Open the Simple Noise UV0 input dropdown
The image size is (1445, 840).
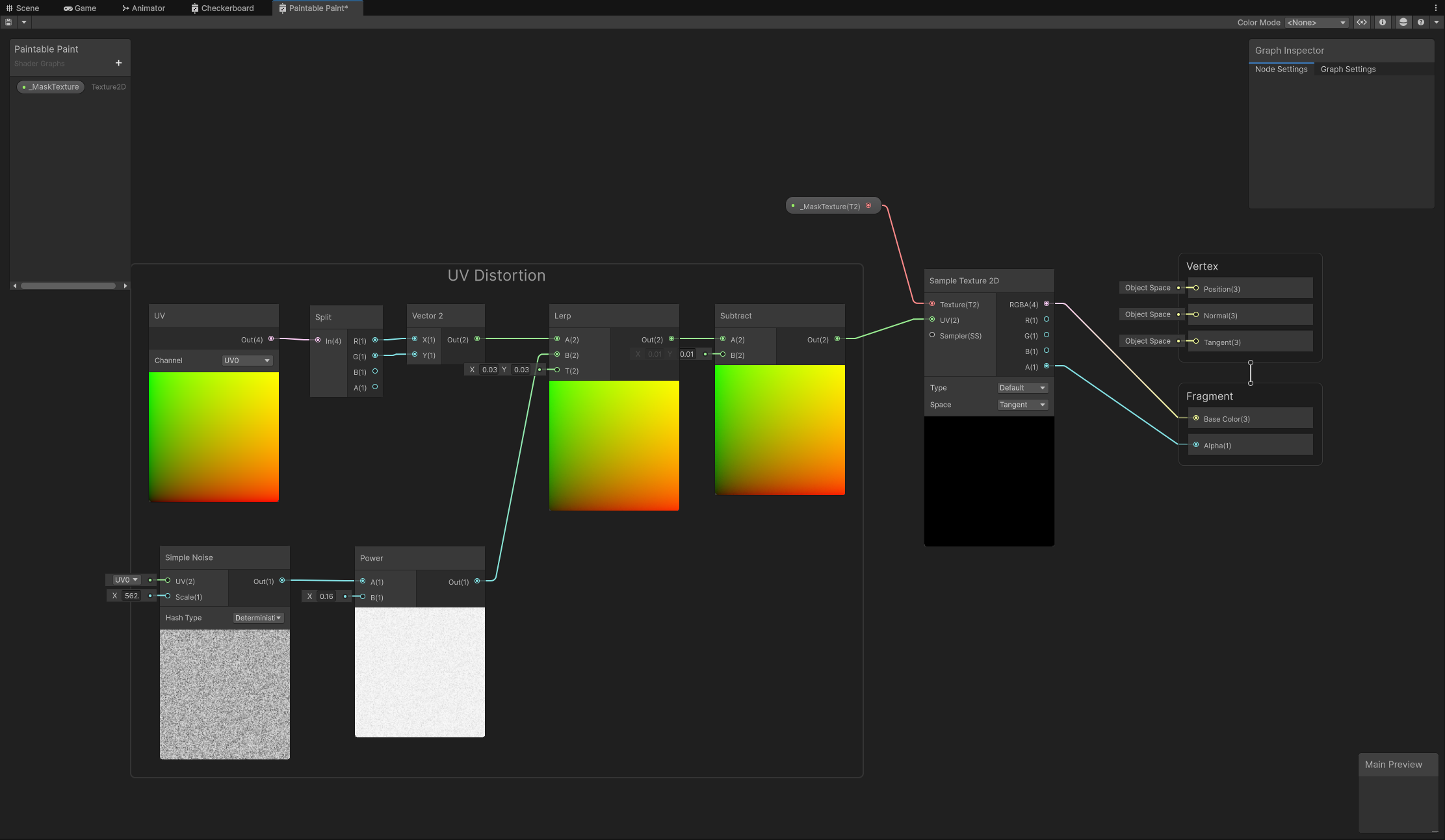(x=126, y=579)
